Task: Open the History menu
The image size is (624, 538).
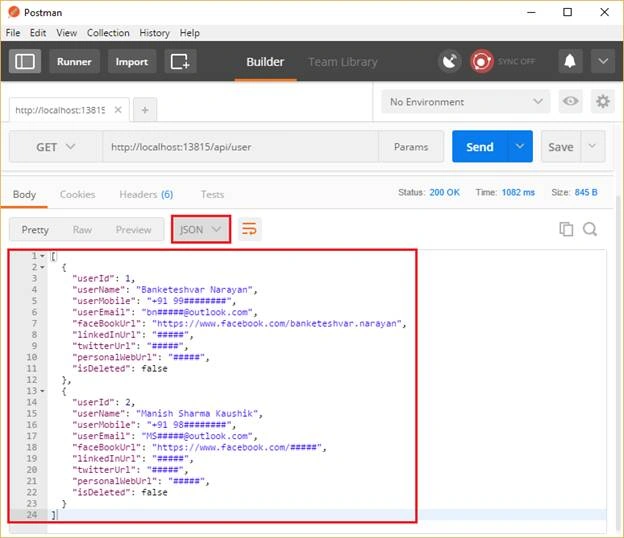Action: (154, 33)
